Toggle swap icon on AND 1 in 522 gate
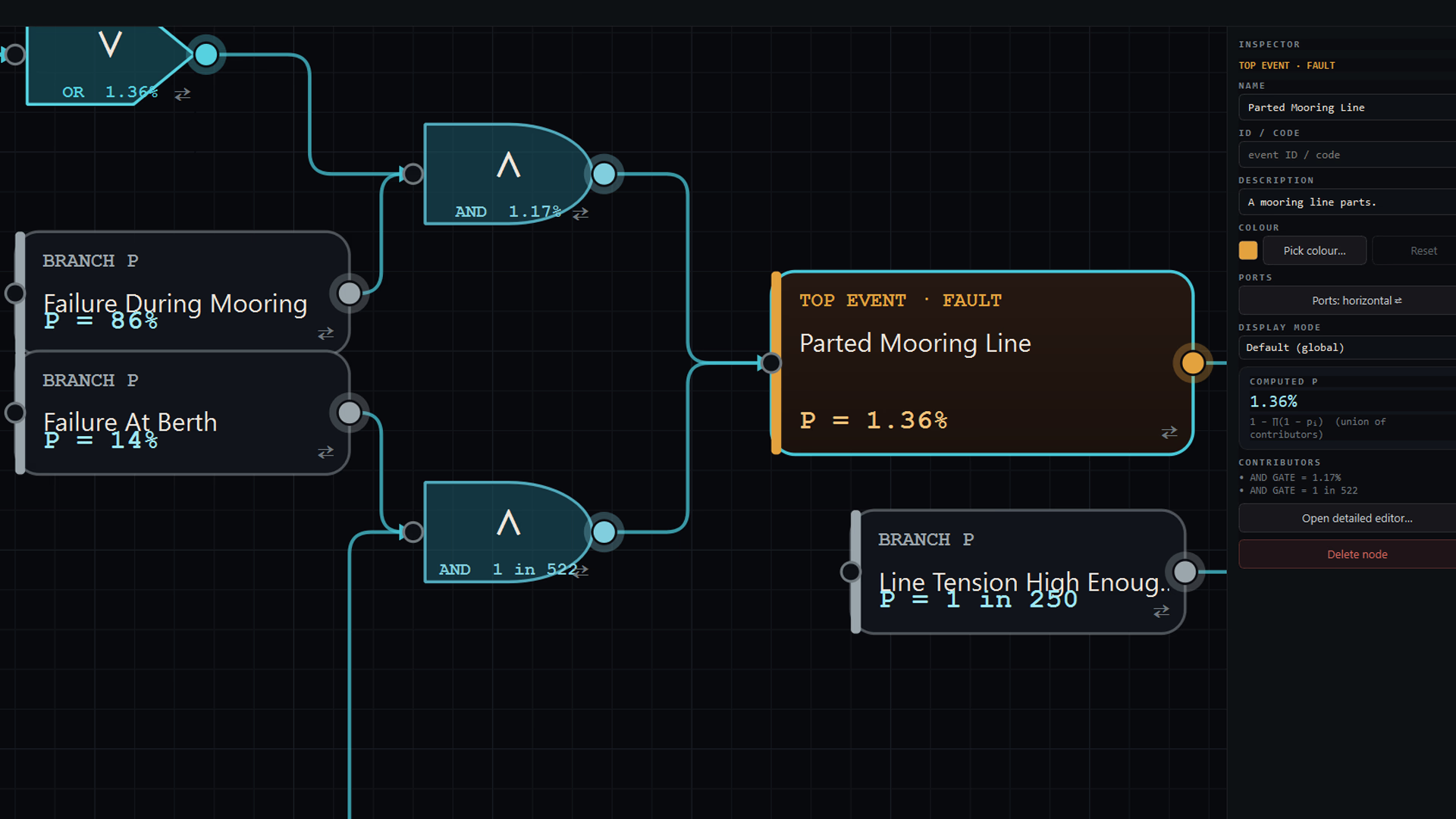1456x819 pixels. (x=581, y=572)
